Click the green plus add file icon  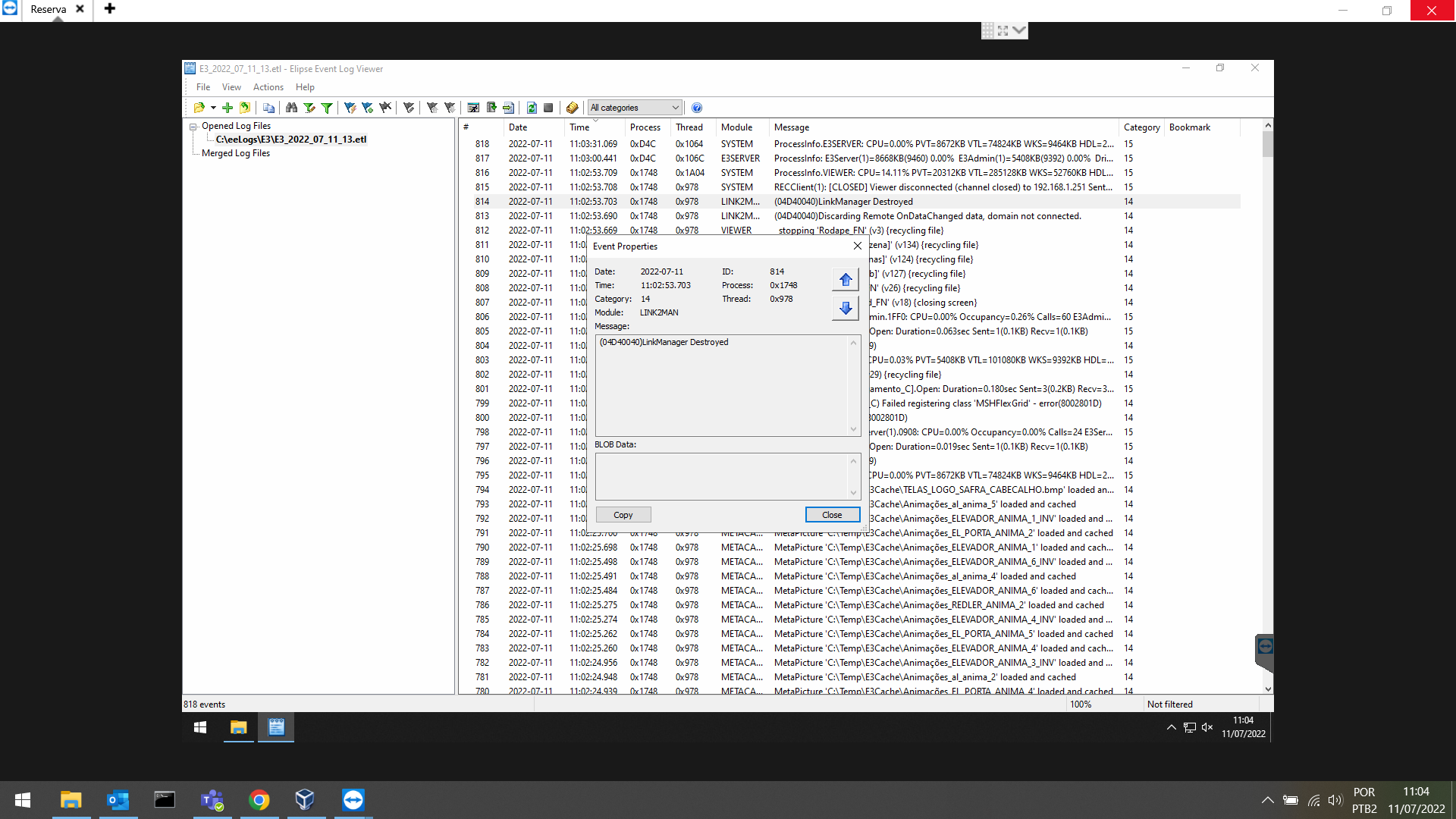pos(227,108)
